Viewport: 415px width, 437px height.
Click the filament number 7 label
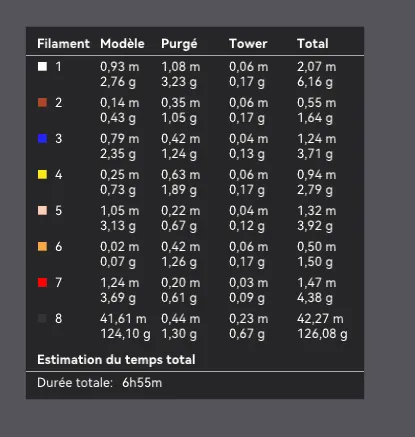click(x=59, y=283)
